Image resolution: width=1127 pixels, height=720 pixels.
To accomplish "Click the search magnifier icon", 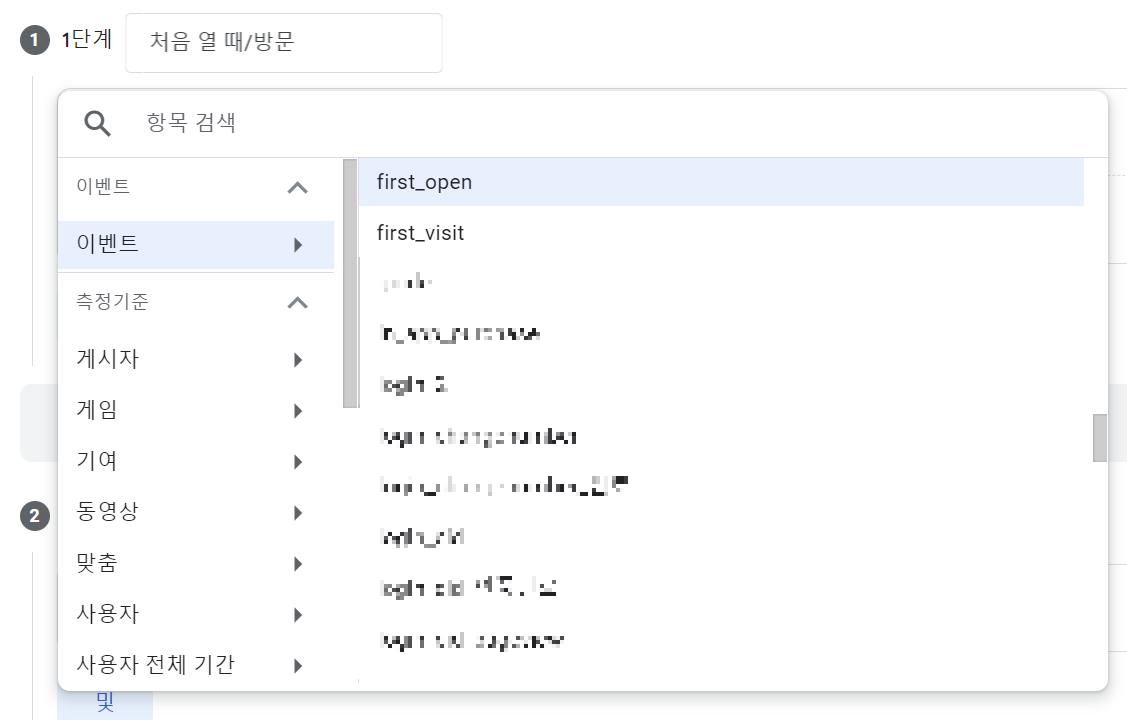I will click(x=96, y=121).
